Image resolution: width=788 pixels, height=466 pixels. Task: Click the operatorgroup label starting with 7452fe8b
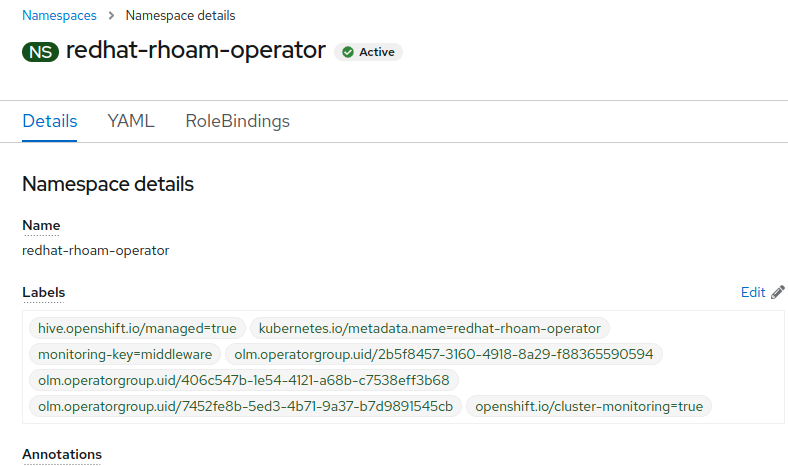(x=245, y=407)
